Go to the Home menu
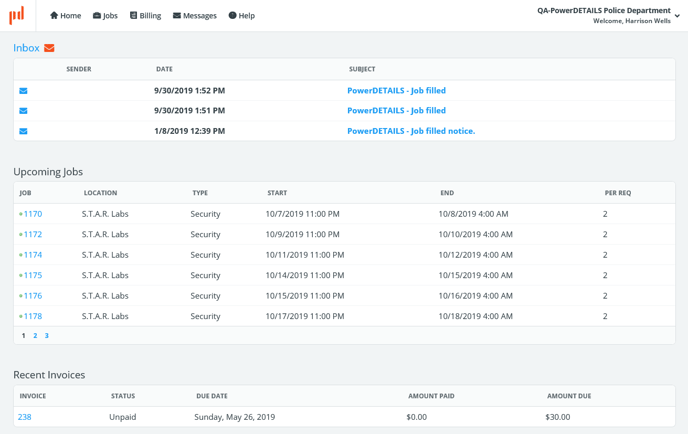 66,16
